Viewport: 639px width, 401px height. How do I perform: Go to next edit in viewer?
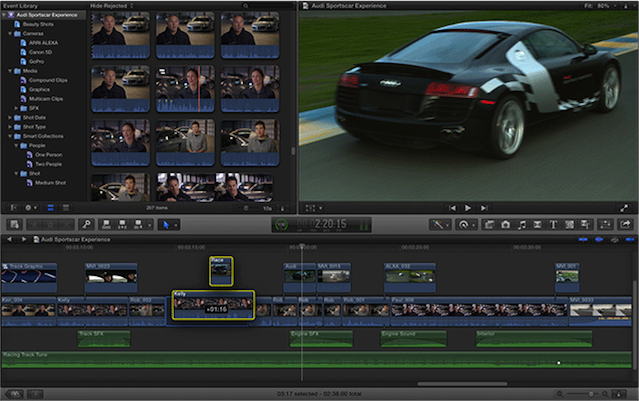(483, 208)
